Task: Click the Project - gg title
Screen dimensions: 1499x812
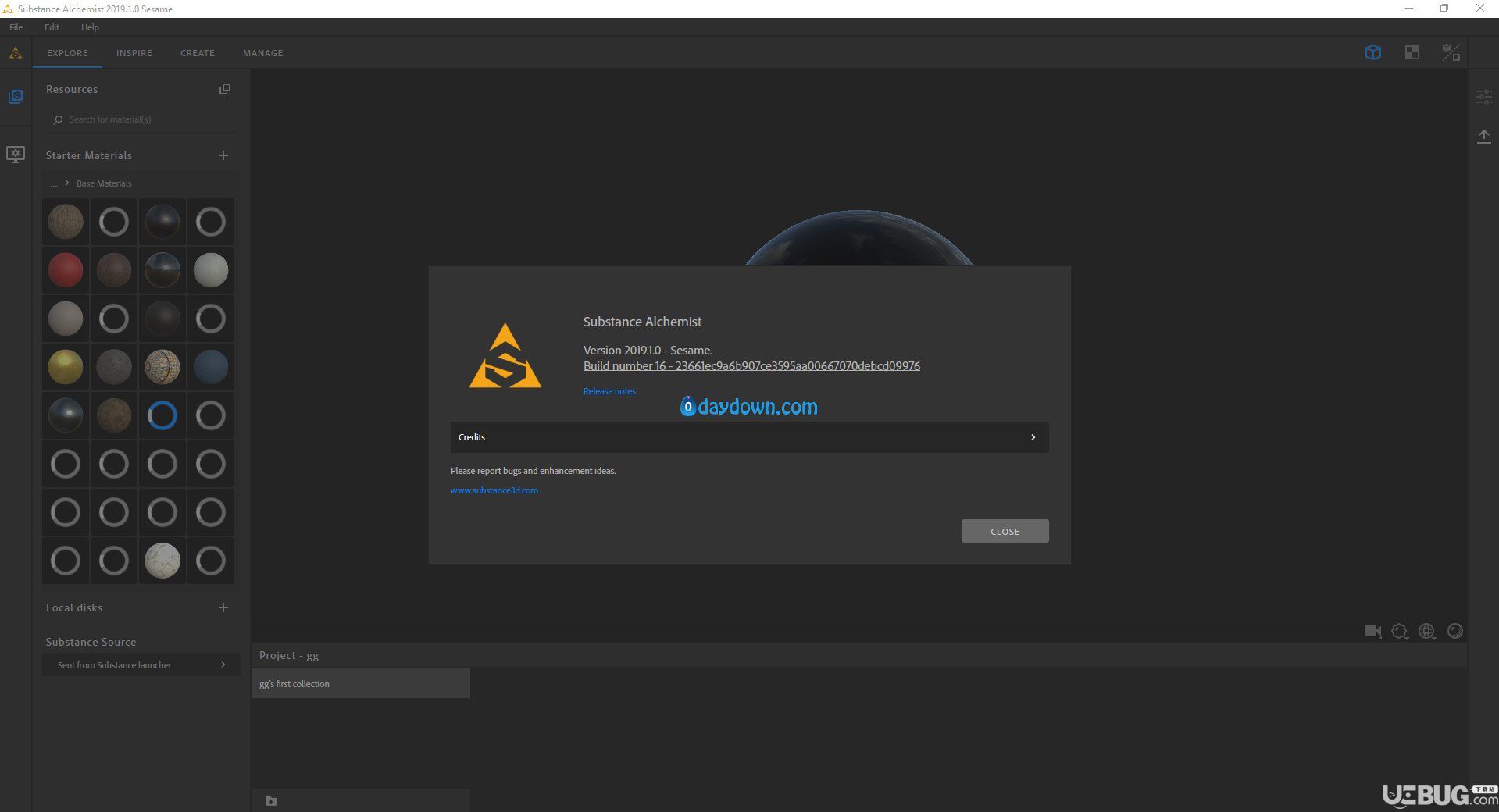Action: [x=289, y=655]
